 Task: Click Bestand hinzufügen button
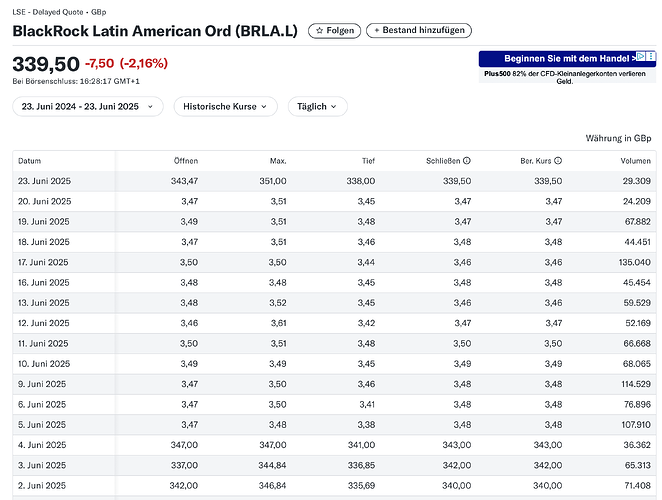(x=419, y=30)
